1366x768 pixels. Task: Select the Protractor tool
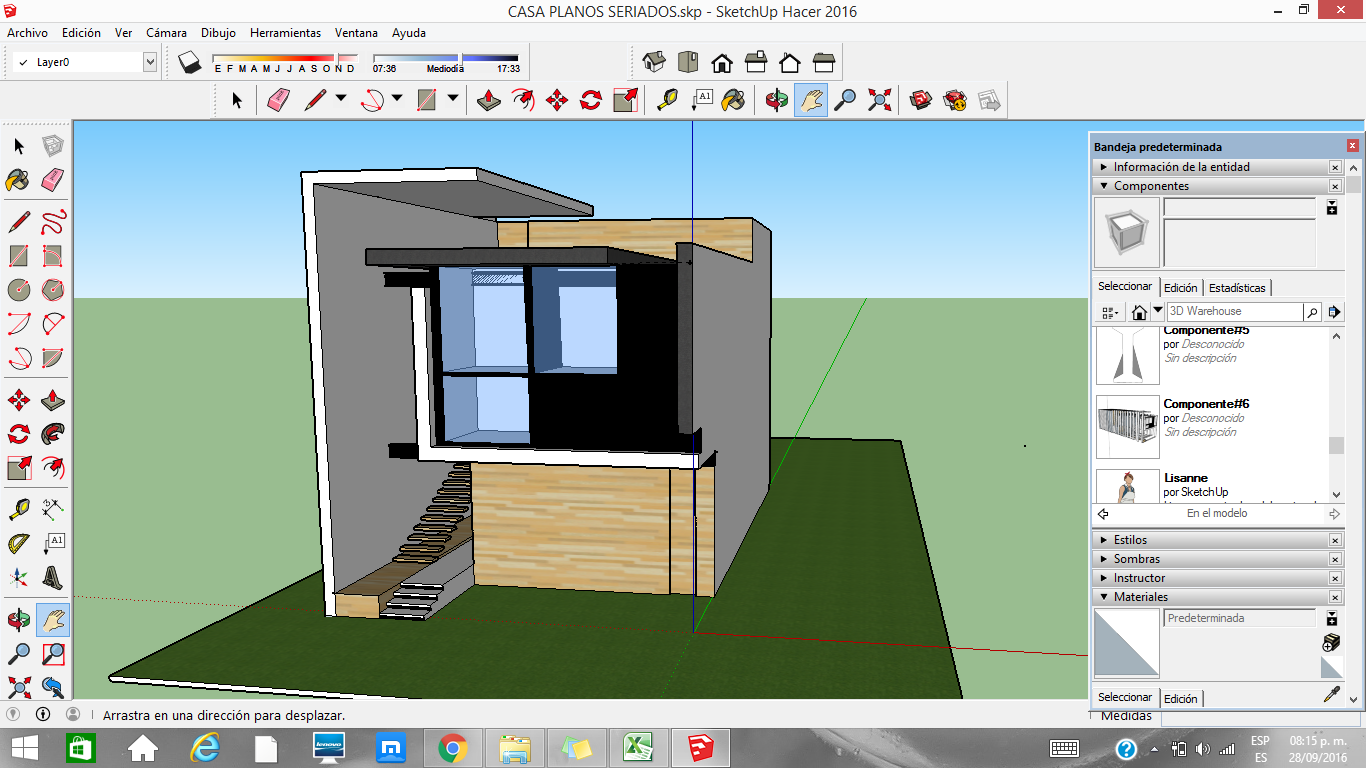(19, 544)
